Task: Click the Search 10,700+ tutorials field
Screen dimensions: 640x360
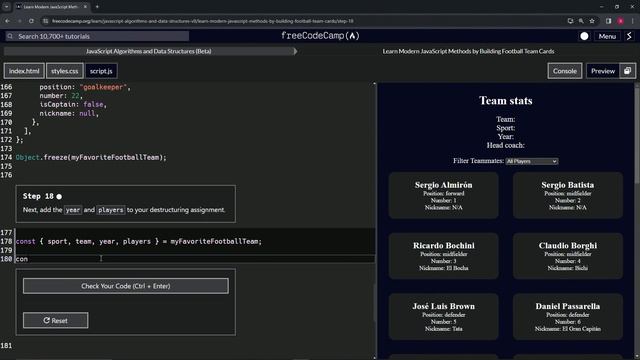Action: point(97,36)
